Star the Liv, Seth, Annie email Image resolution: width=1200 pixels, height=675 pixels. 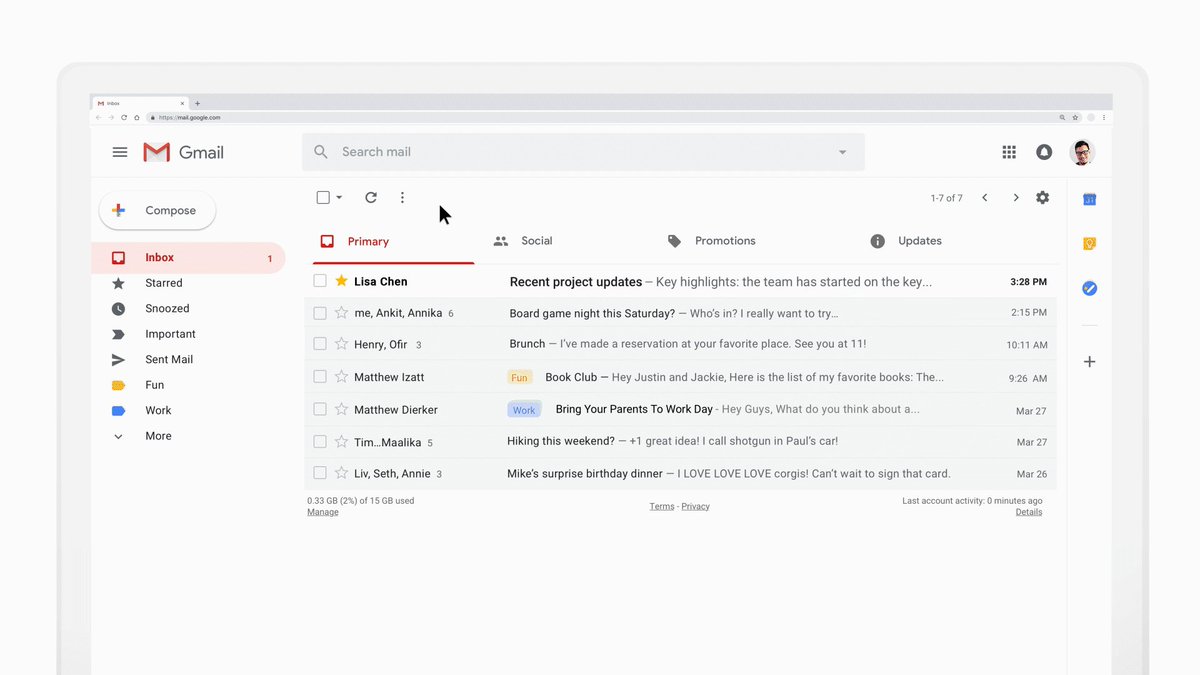click(x=341, y=473)
